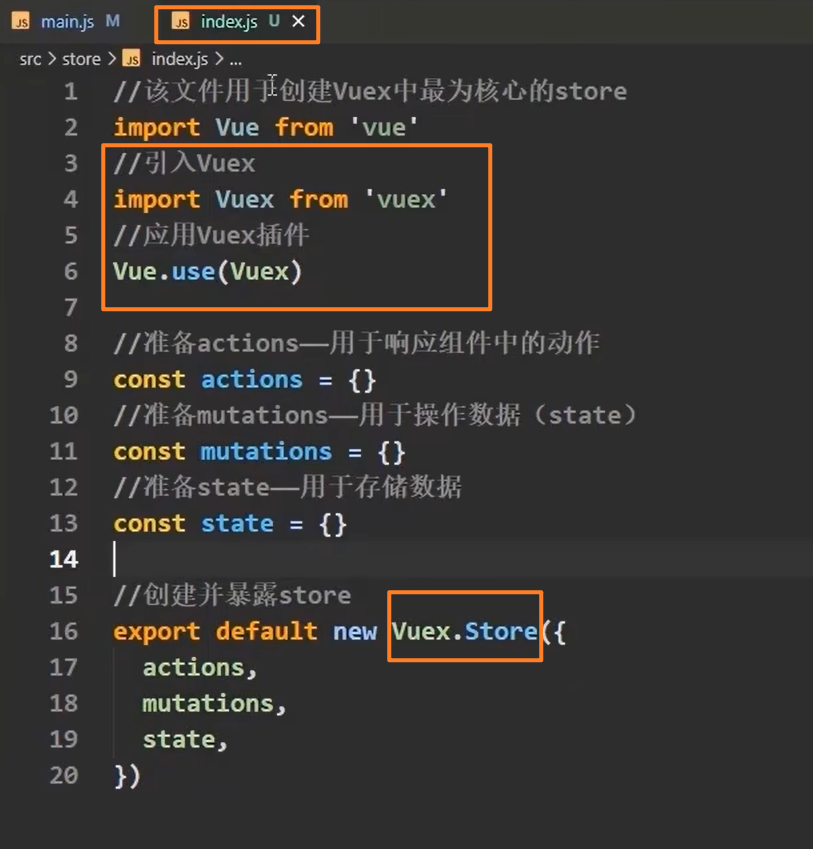813x849 pixels.
Task: Click 'state,' on line 19
Action: [x=185, y=740]
